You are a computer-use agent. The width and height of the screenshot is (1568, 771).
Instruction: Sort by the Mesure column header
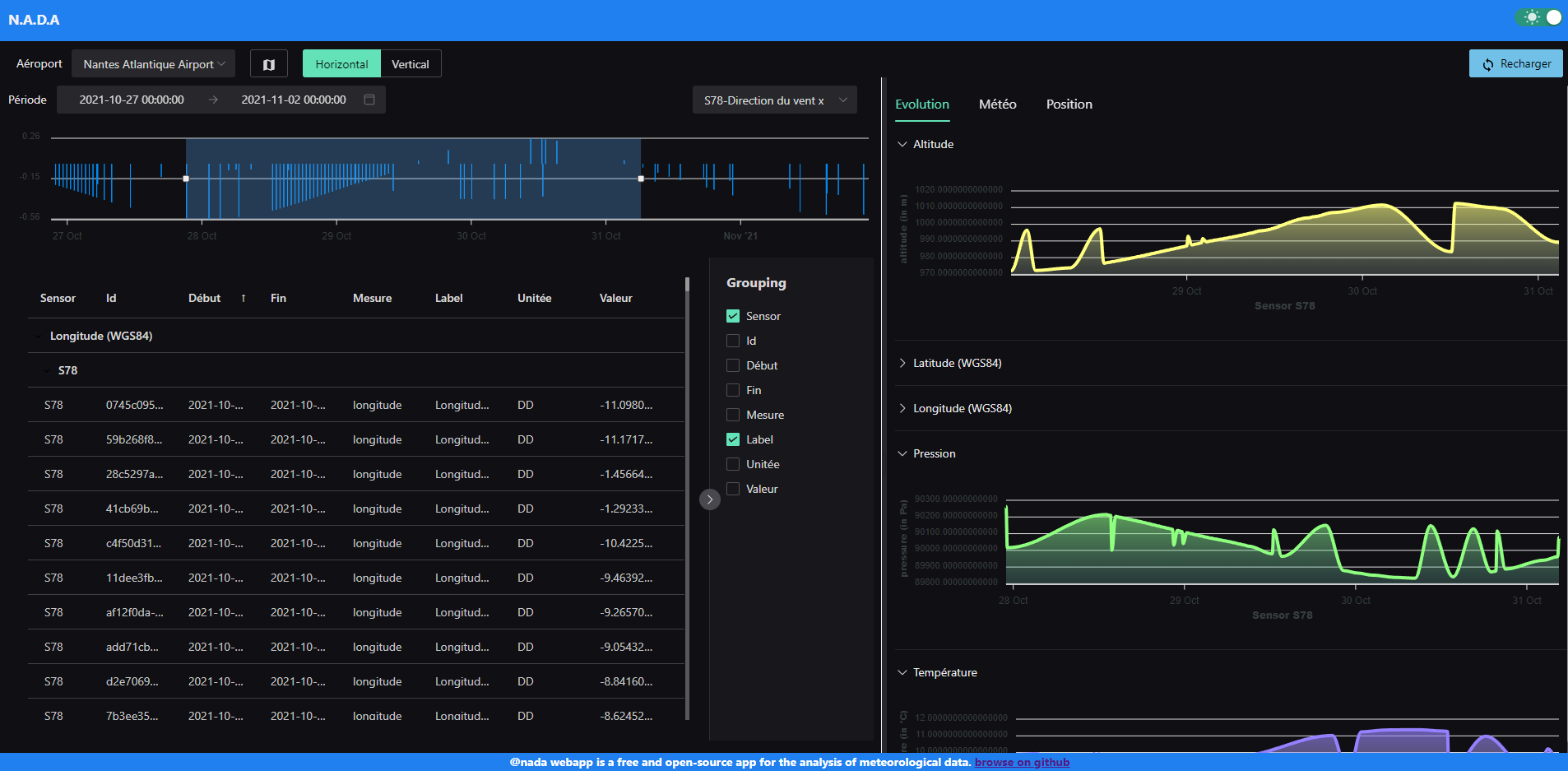click(372, 298)
